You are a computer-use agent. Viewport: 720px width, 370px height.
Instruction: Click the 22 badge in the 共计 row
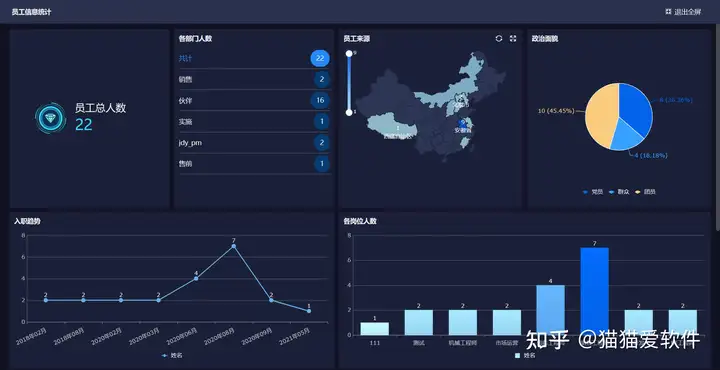(320, 58)
